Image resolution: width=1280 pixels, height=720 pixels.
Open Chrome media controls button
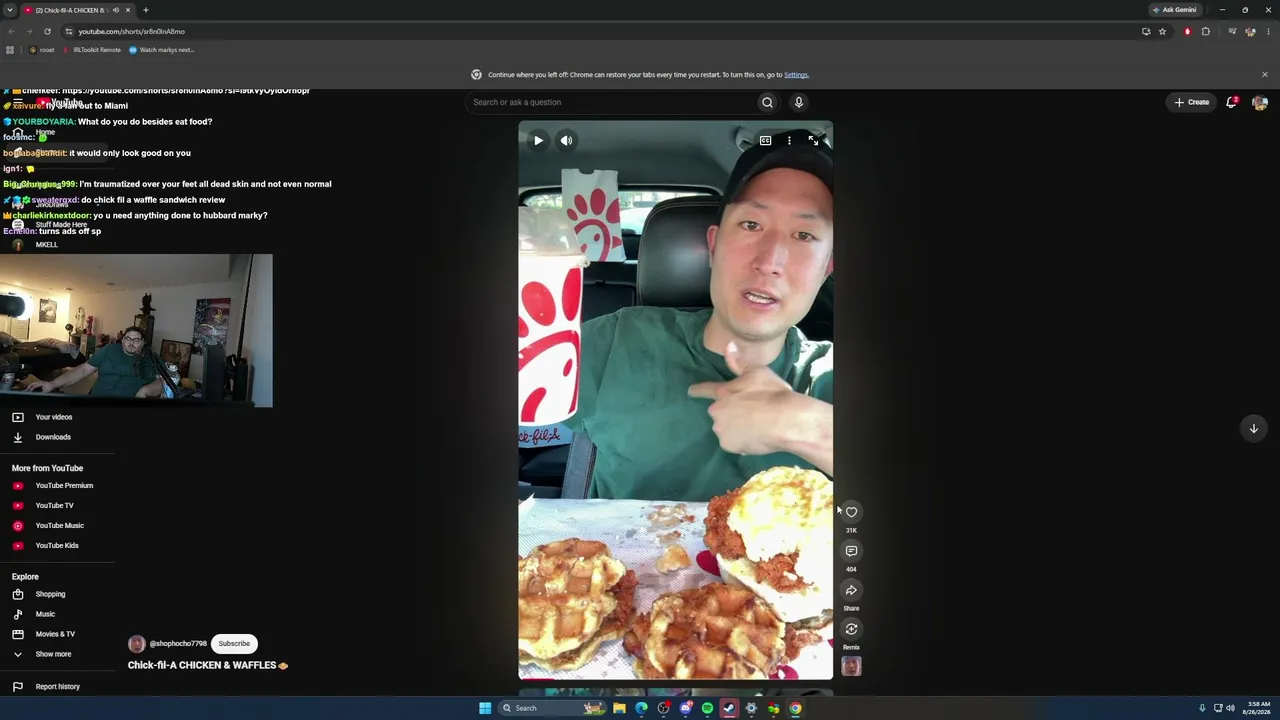[x=1233, y=31]
